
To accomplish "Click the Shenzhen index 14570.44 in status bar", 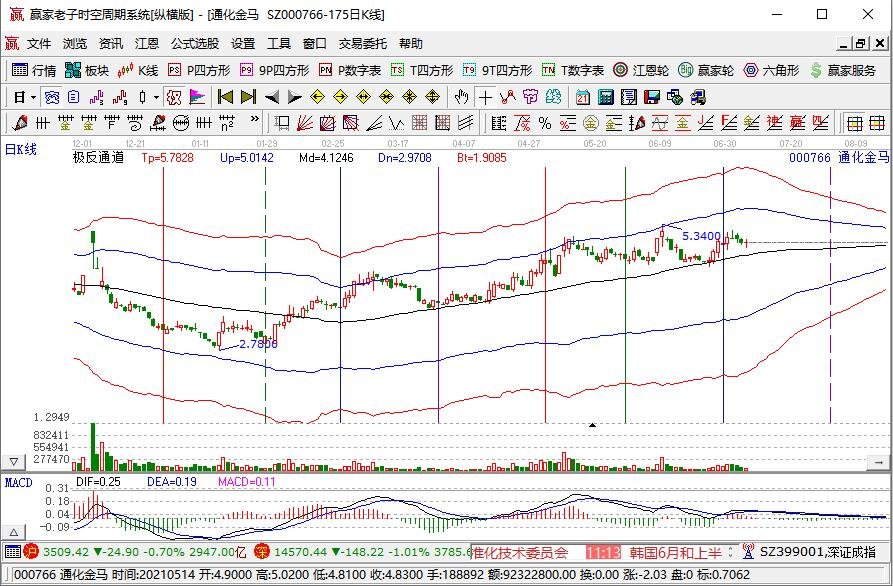I will point(301,552).
